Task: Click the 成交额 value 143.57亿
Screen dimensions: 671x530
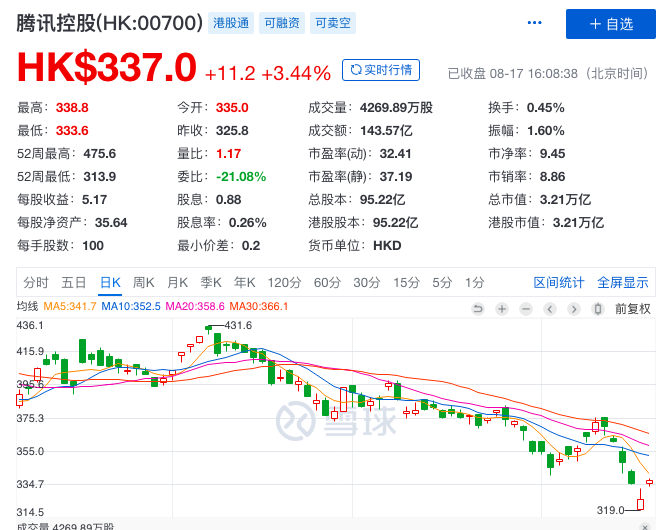Action: (x=386, y=130)
